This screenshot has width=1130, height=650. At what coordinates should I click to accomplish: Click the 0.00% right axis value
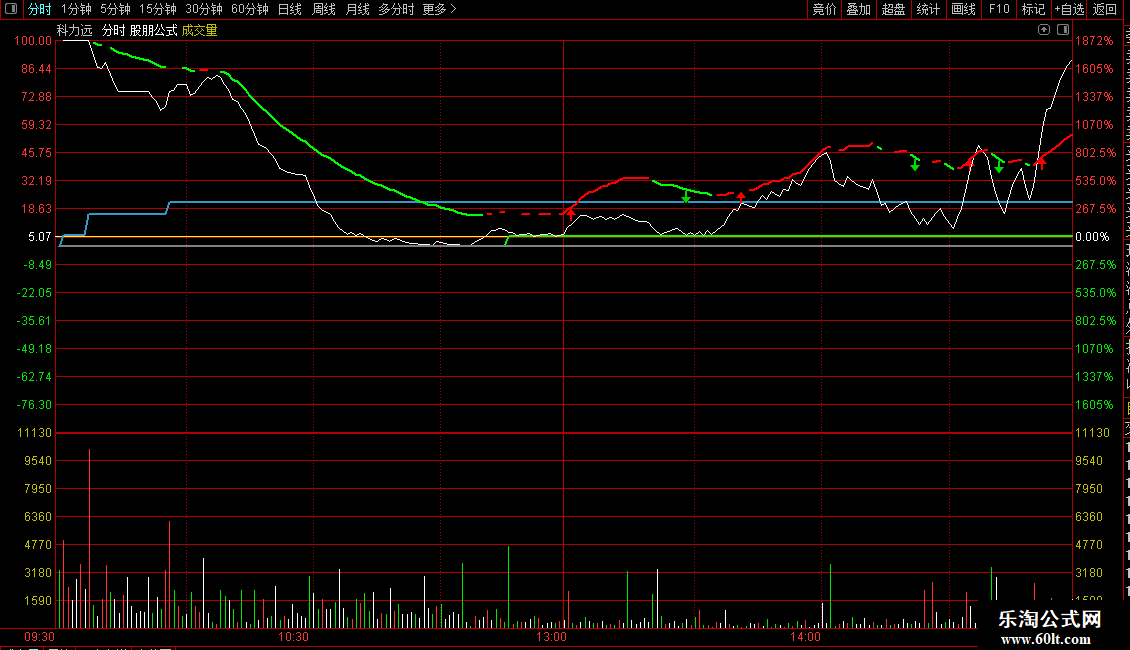(x=1092, y=237)
